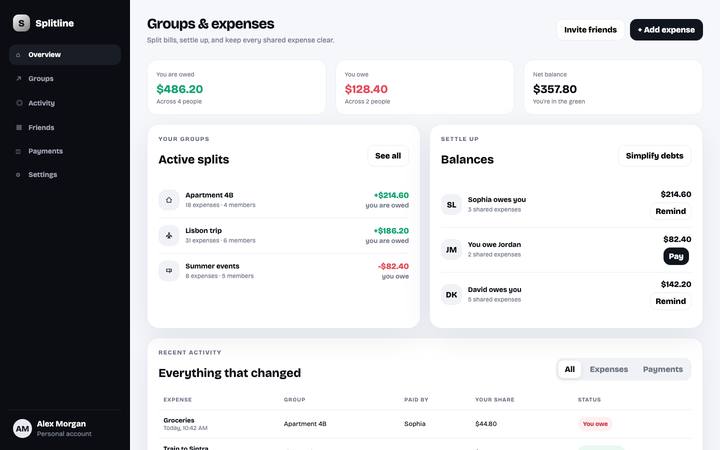This screenshot has height=450, width=720.
Task: Click the Settings icon in sidebar
Action: [18, 174]
